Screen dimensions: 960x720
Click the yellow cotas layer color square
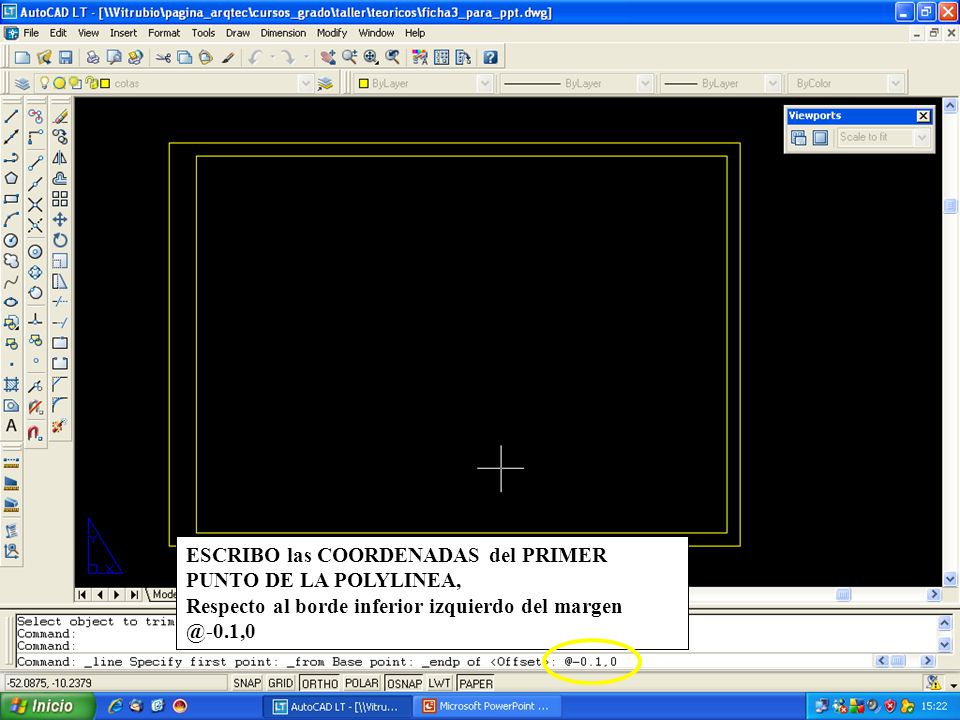coord(105,83)
